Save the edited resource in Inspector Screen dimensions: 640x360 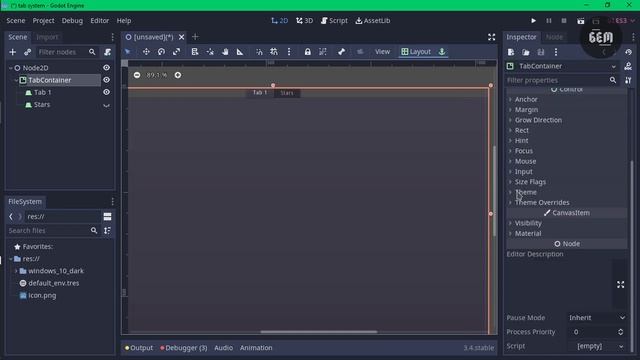click(541, 52)
